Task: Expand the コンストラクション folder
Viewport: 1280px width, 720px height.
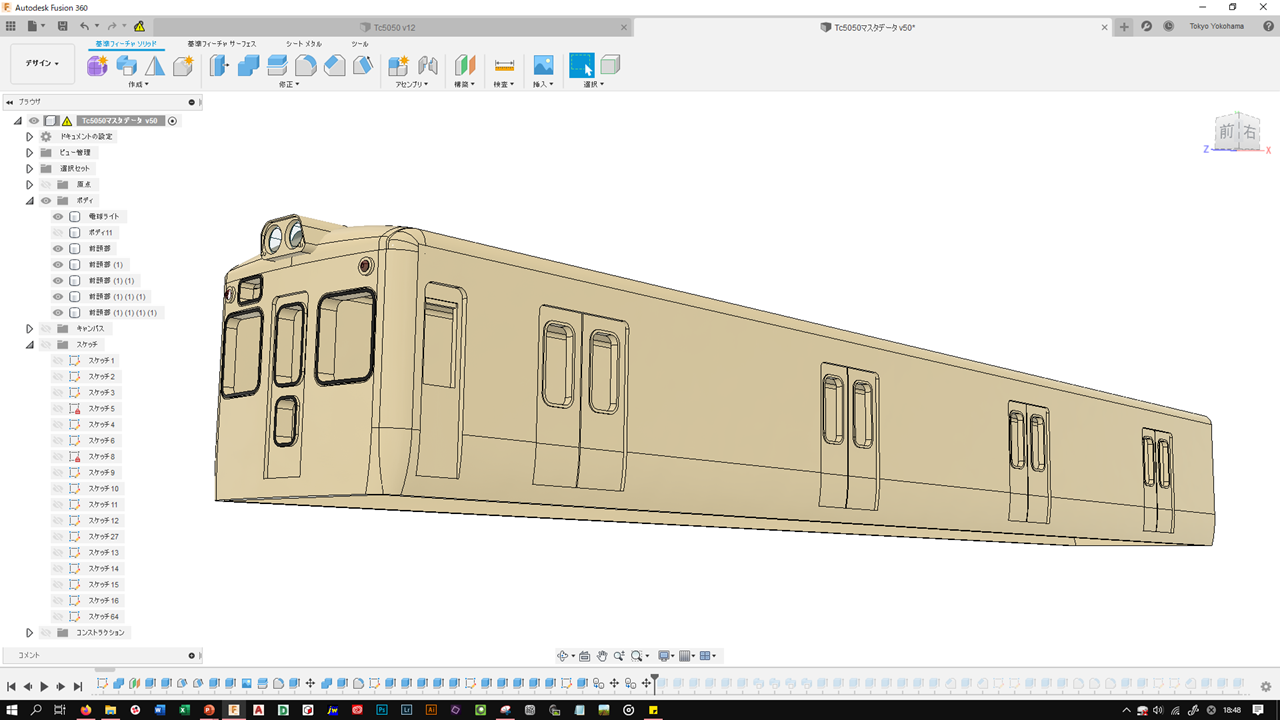Action: coord(30,633)
